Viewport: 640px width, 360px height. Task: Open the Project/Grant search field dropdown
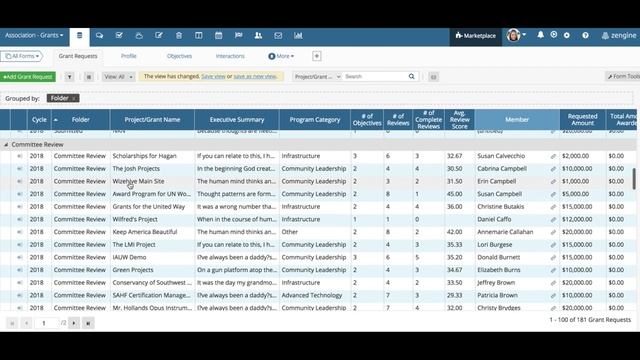317,76
